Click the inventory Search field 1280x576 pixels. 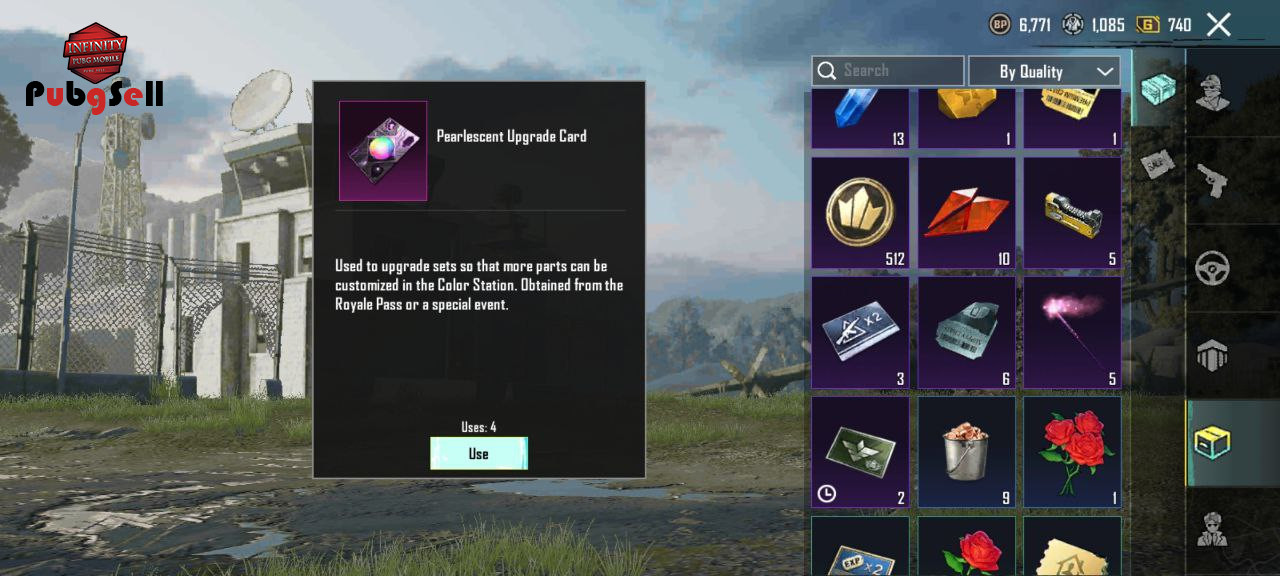(x=888, y=71)
